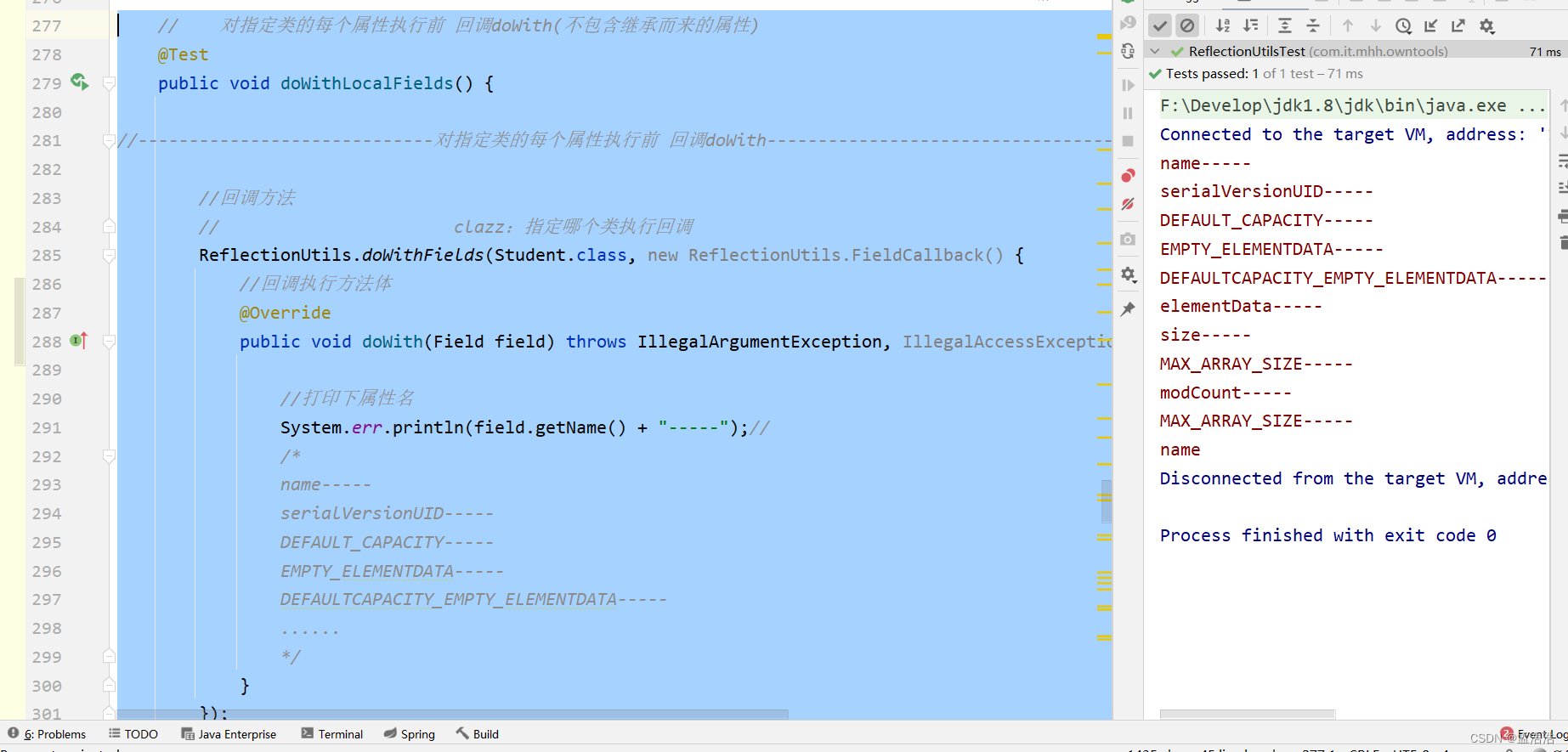1568x752 pixels.
Task: Collapse ReflectionUtilsTest tree node
Action: coord(1155,51)
